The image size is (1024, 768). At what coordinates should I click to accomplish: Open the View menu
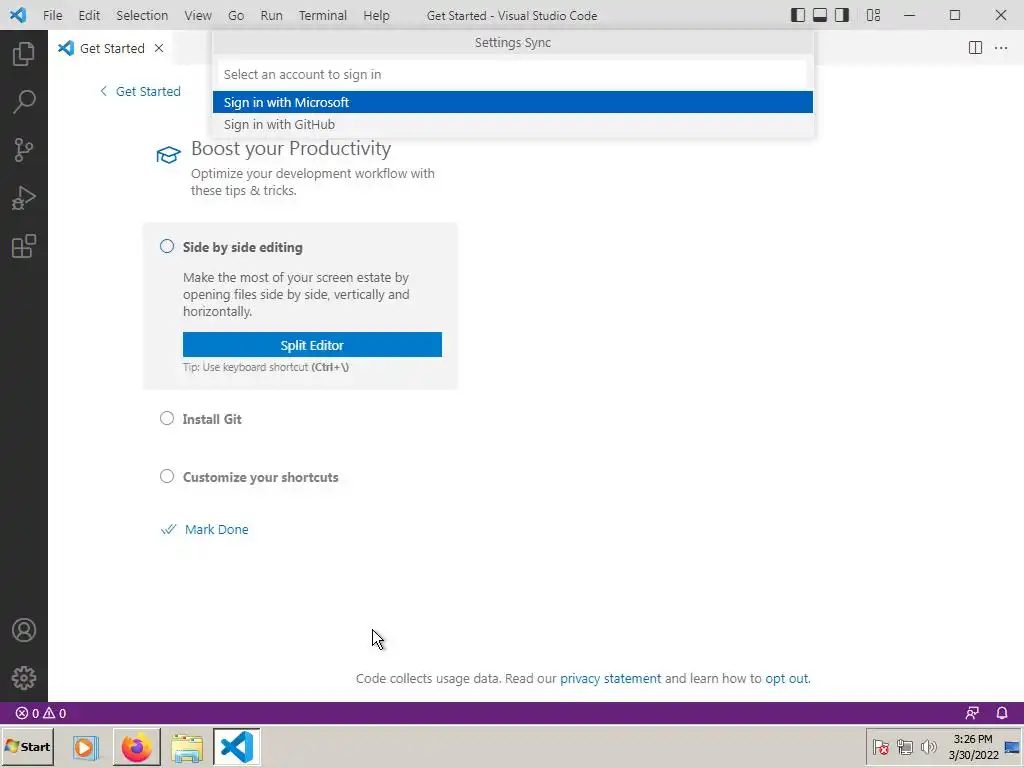point(197,15)
